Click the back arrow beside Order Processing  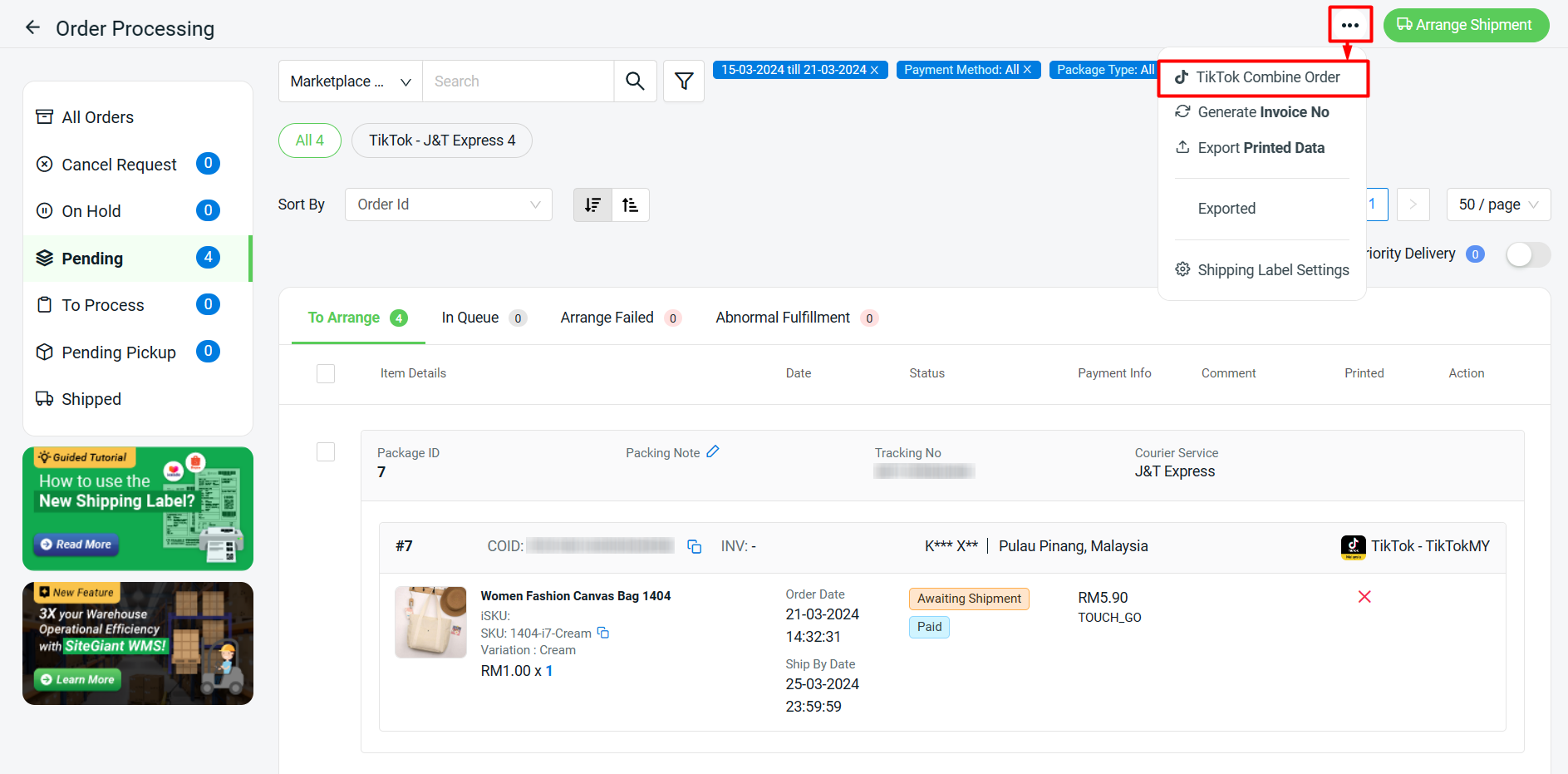pyautogui.click(x=32, y=27)
